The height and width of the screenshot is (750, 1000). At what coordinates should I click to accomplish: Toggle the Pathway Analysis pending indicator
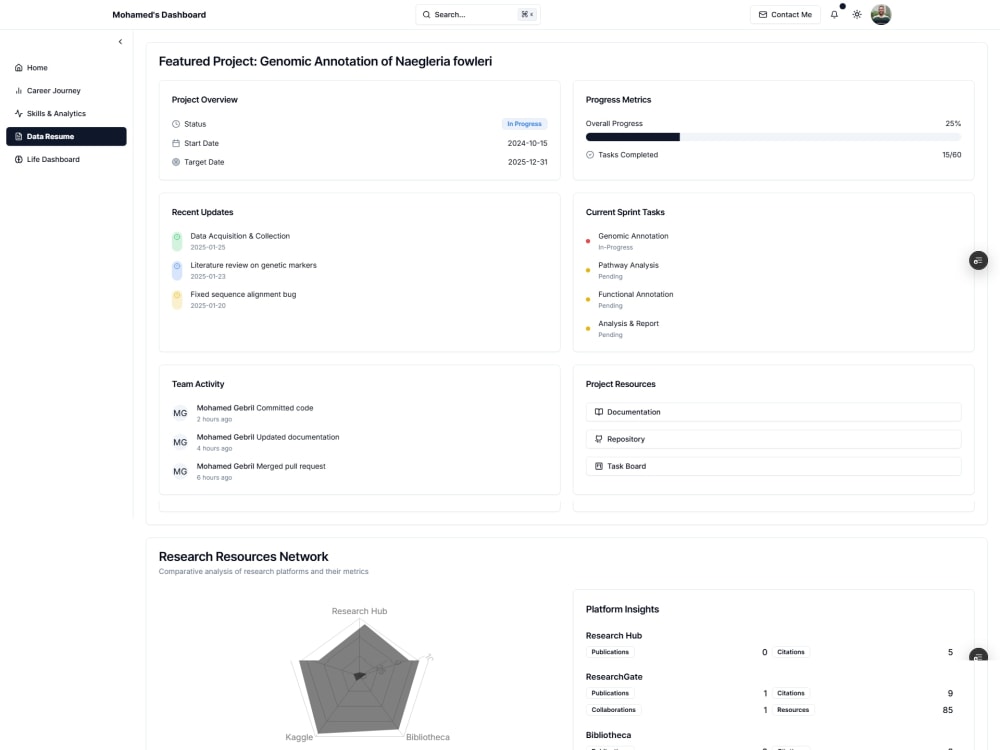(x=587, y=269)
